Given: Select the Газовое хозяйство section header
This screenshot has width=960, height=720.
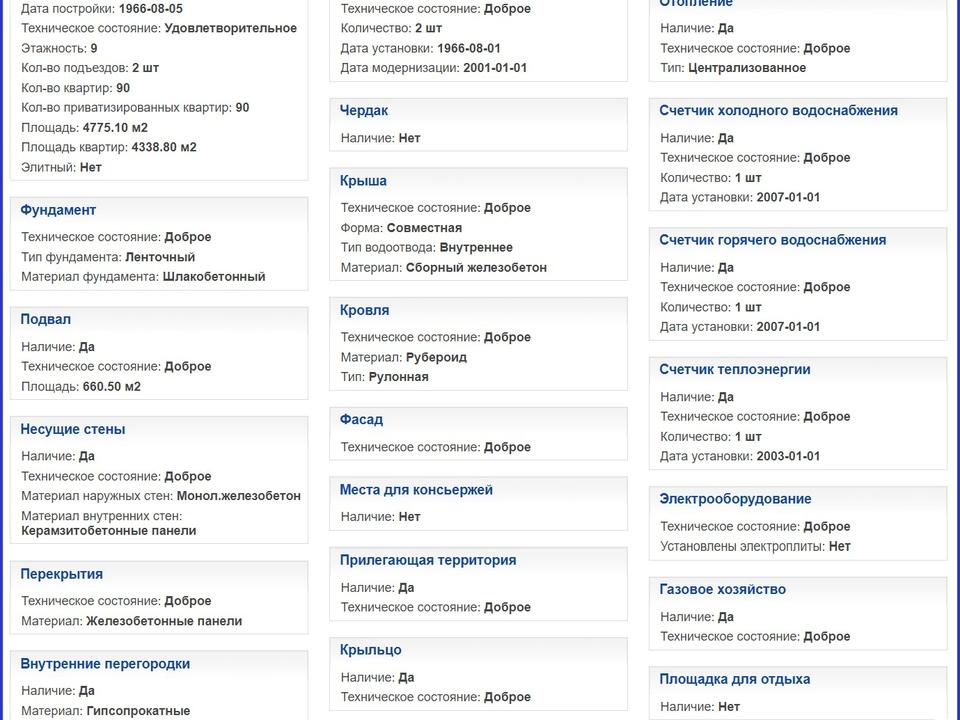Looking at the screenshot, I should [x=722, y=590].
